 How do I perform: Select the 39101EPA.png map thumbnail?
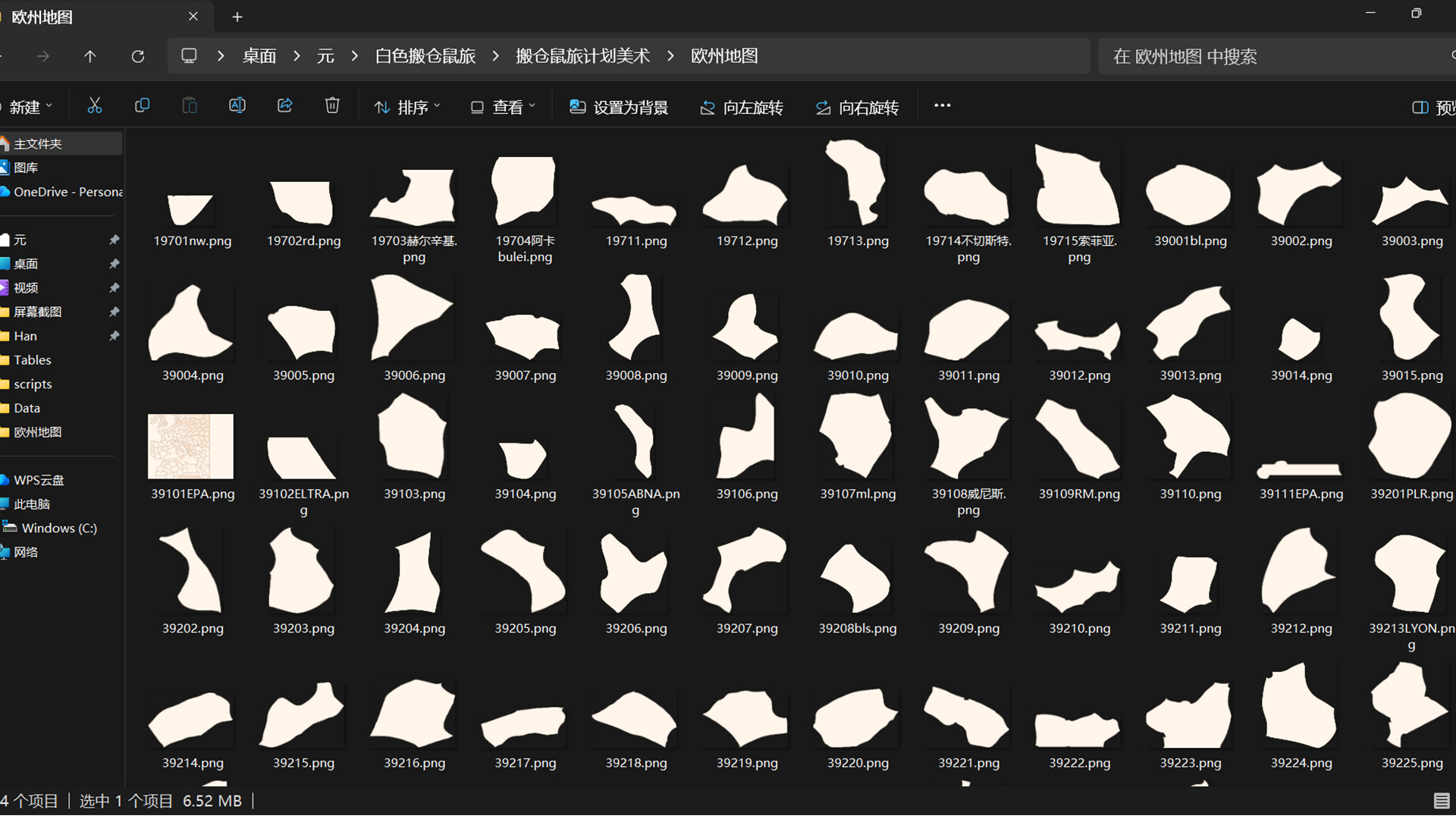tap(190, 446)
